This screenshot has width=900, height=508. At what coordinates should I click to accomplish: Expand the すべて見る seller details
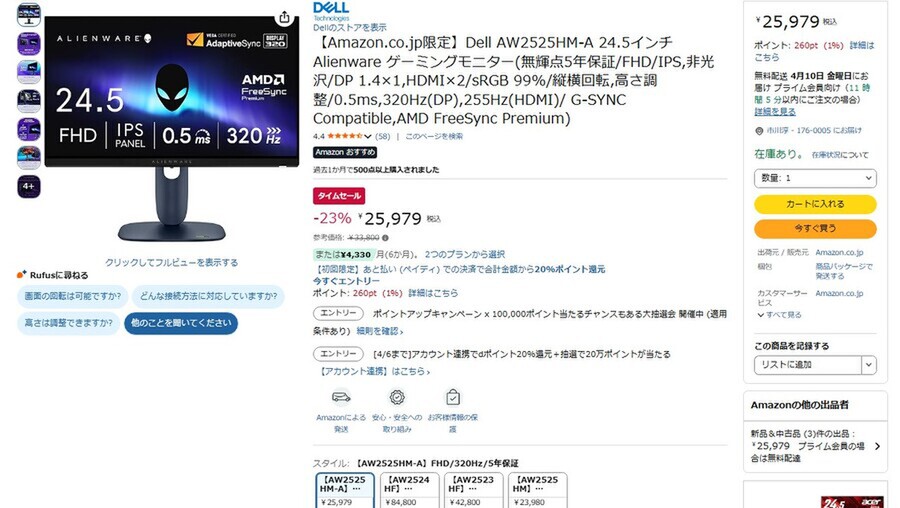pos(779,315)
